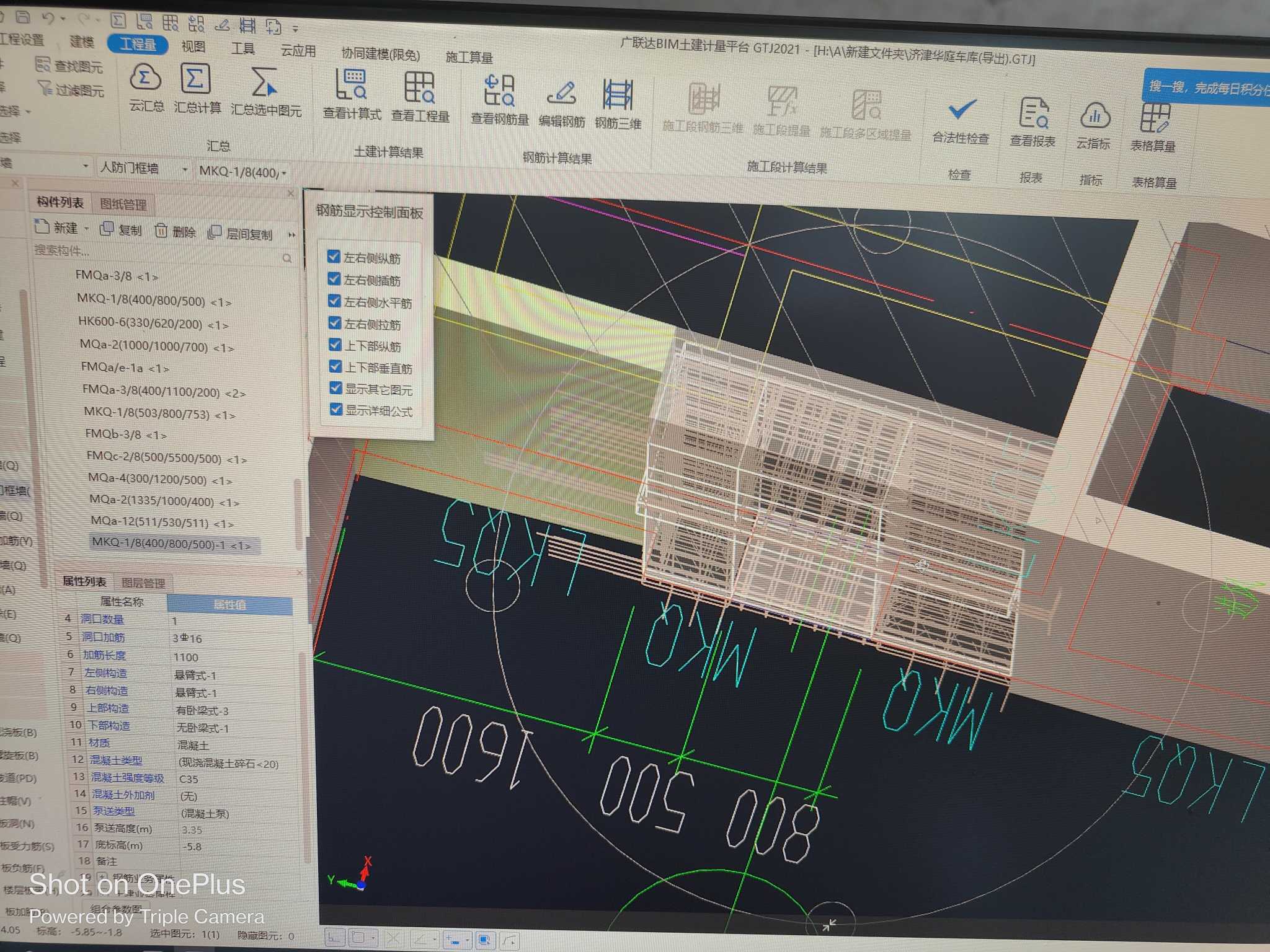
Task: Select FMQc-2/8(500/5500/500) component
Action: coord(166,459)
